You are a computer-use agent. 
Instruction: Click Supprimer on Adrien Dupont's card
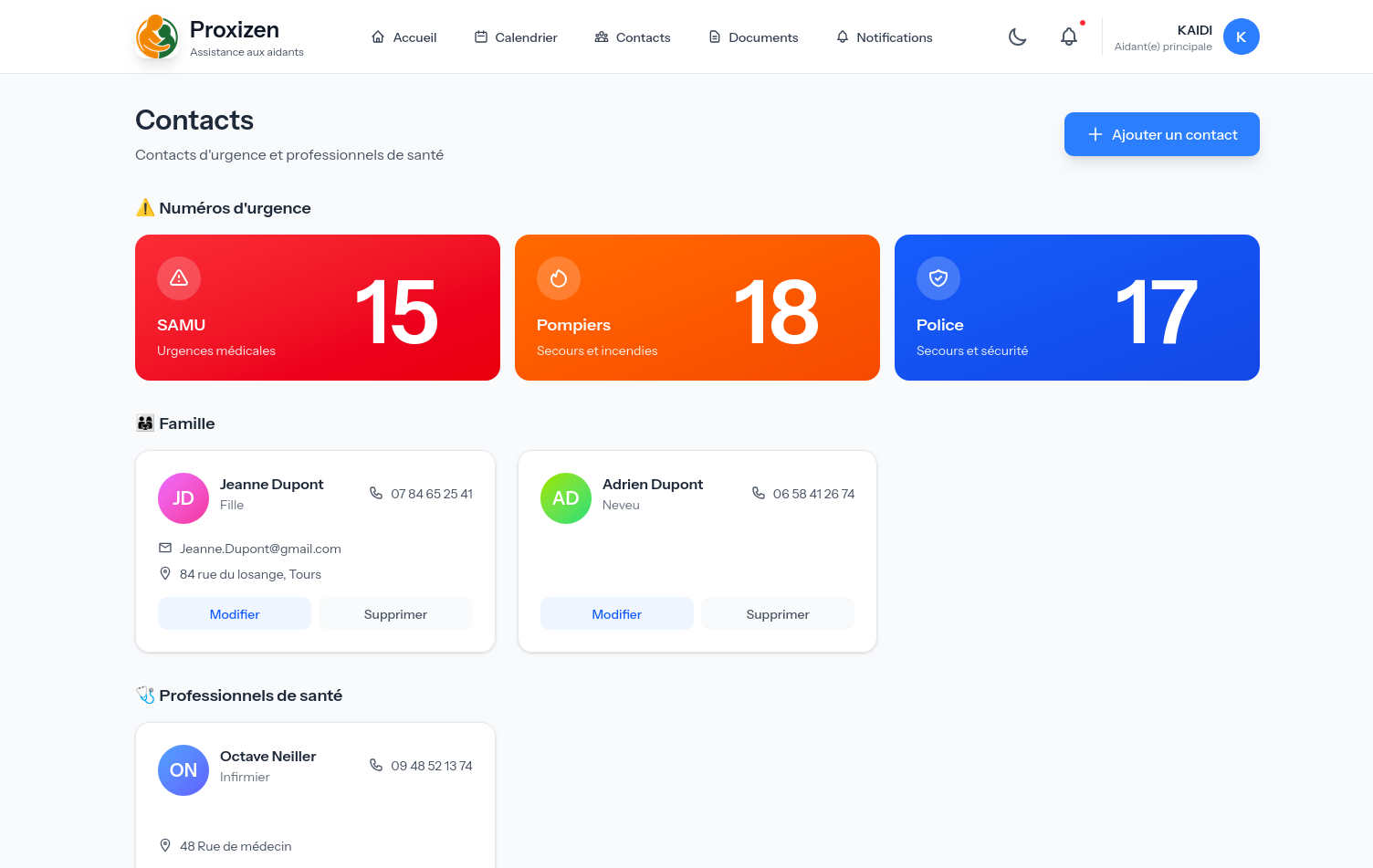tap(778, 614)
